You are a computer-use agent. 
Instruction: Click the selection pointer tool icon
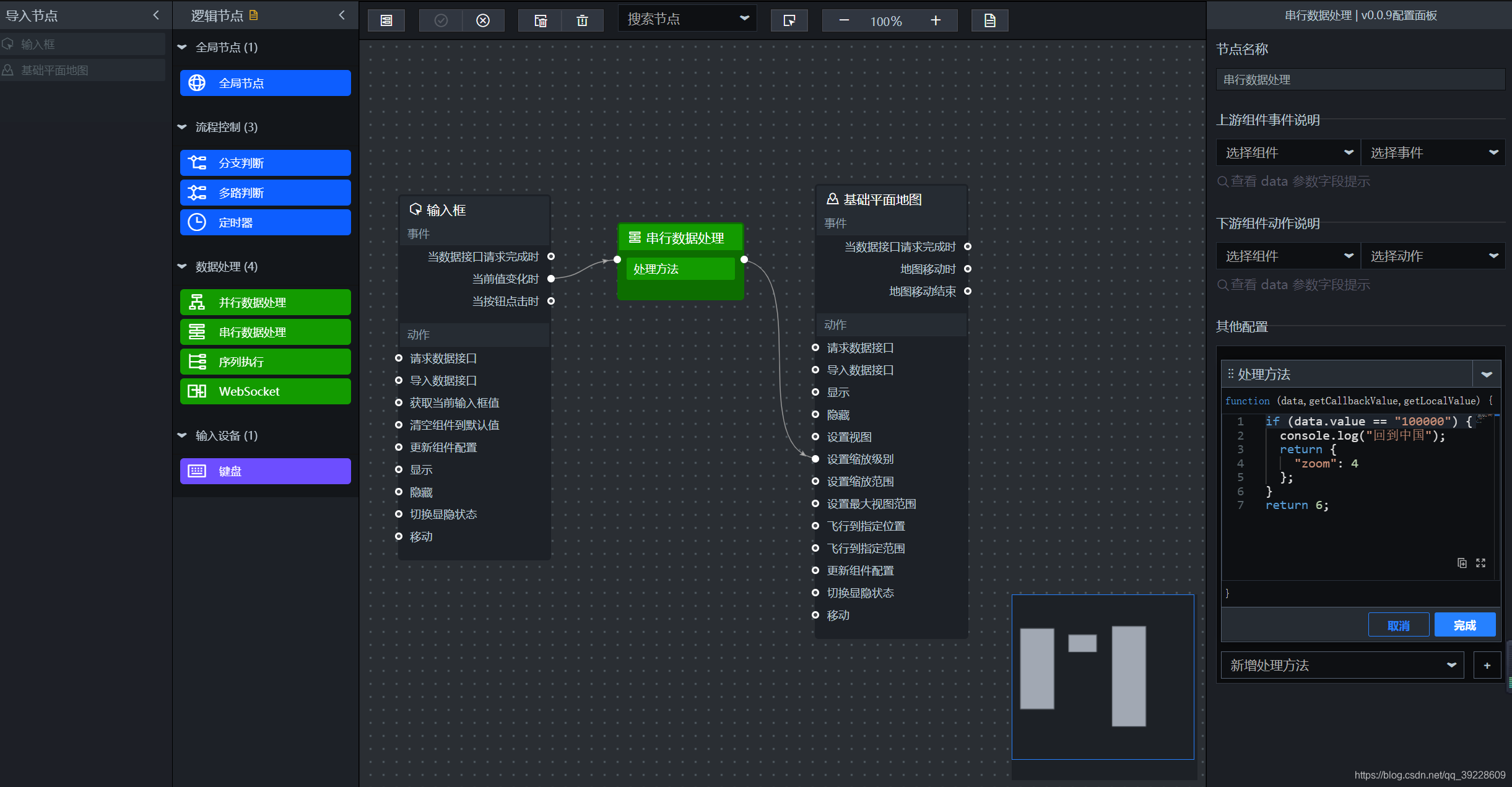point(789,20)
